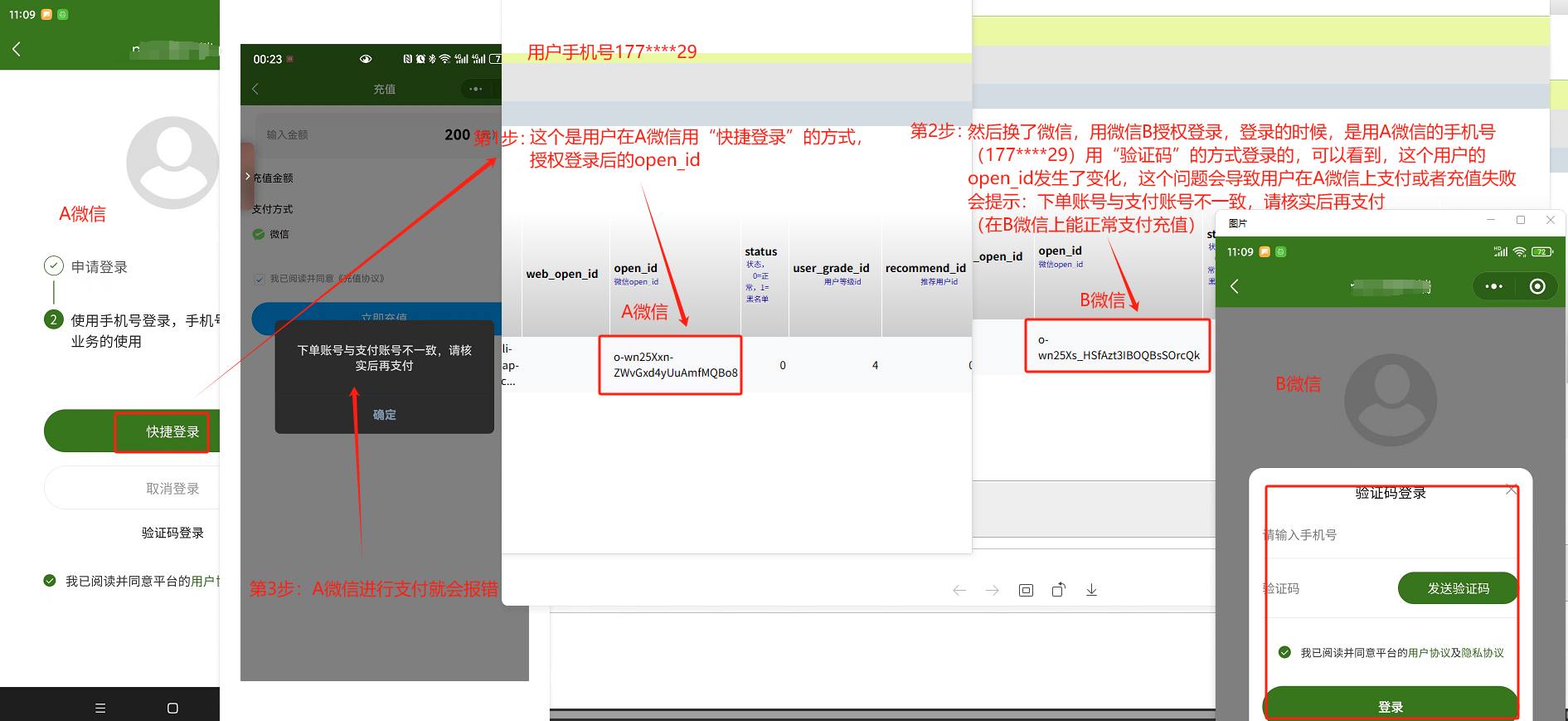Tap back arrow in B微信 green header

tap(1235, 286)
